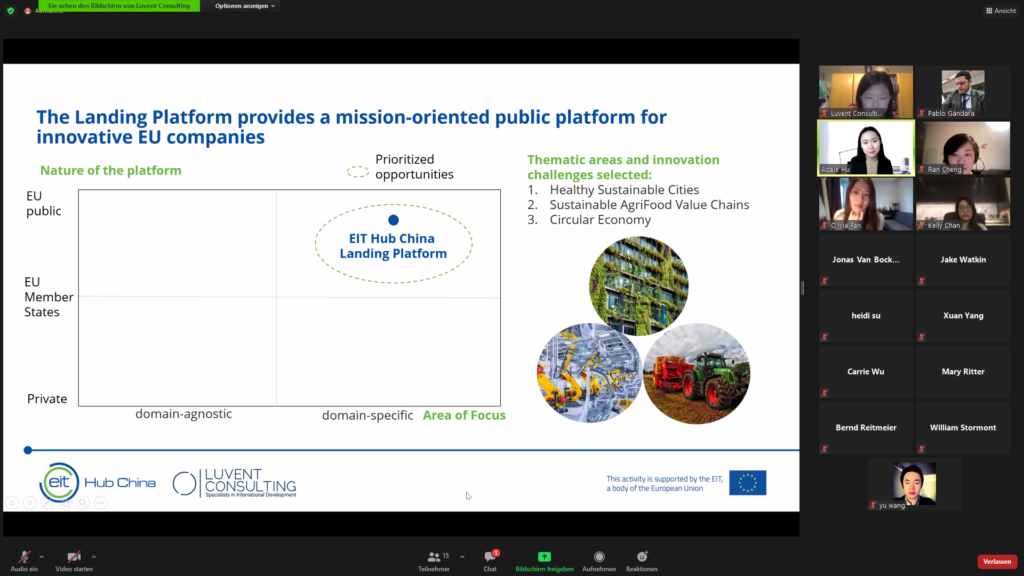Select Pablo Gandara's video thumbnail
Image resolution: width=1024 pixels, height=576 pixels.
tap(963, 92)
